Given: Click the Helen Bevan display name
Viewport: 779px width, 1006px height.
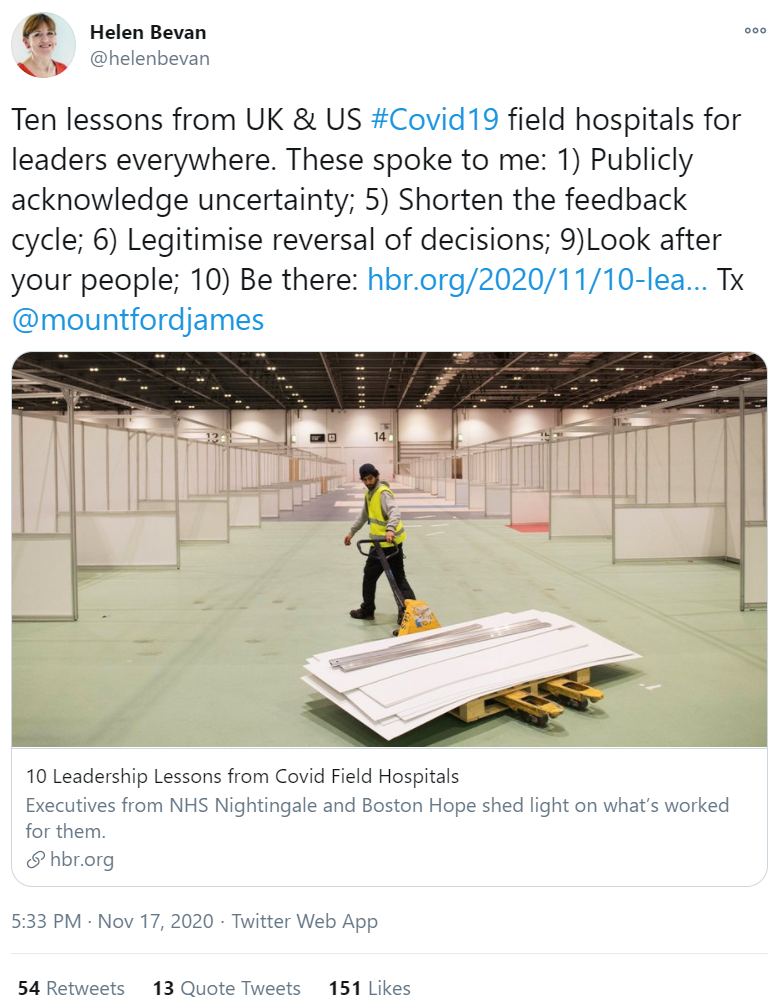Looking at the screenshot, I should tap(148, 32).
